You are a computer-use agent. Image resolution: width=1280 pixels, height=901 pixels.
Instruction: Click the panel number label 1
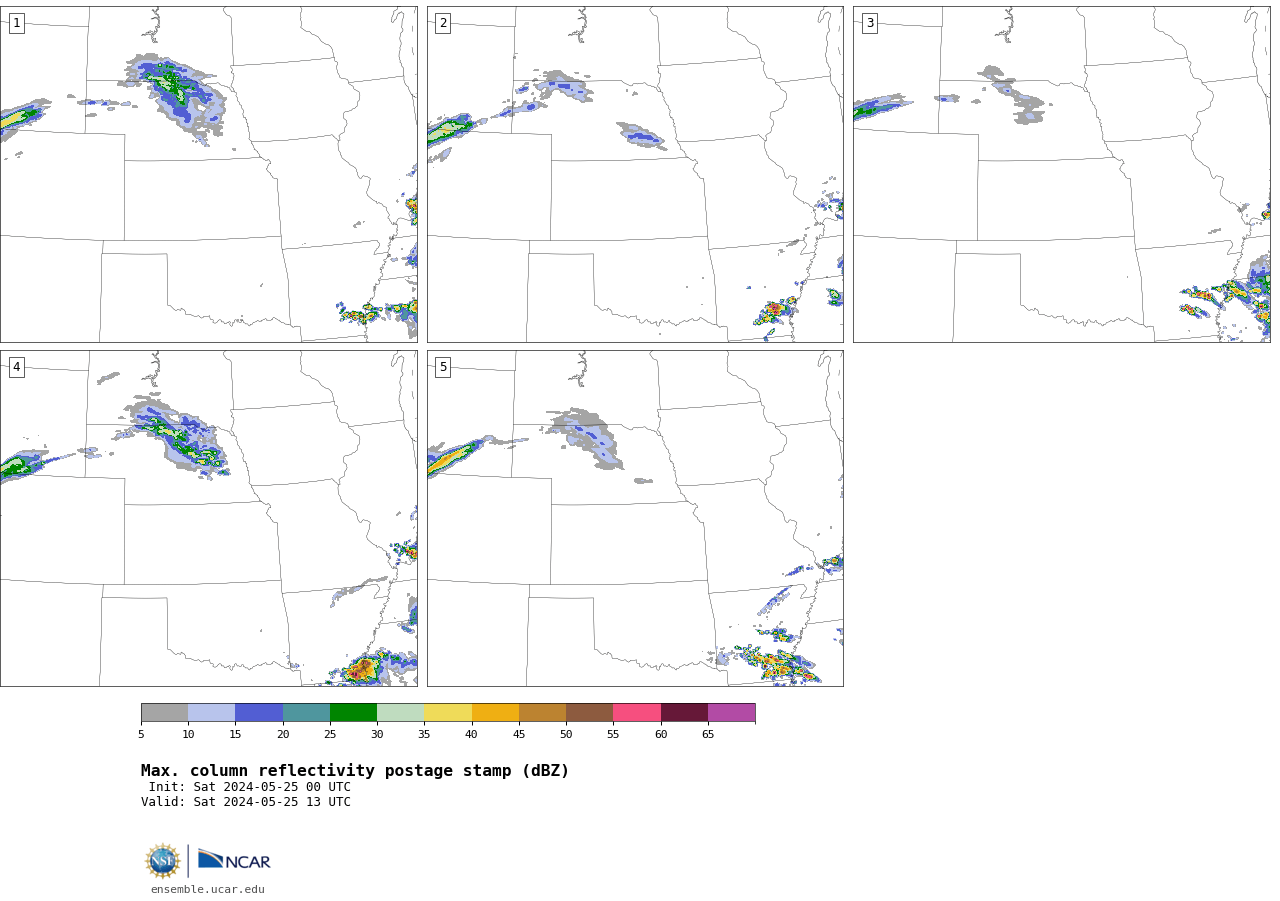coord(16,23)
